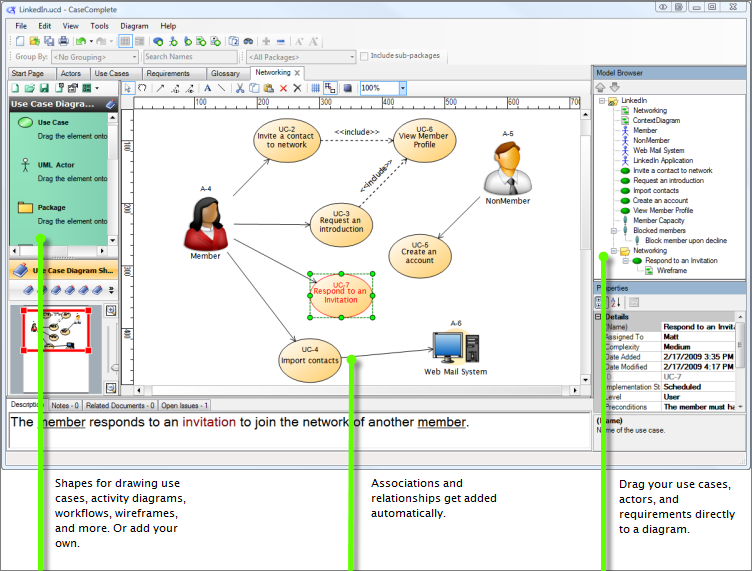This screenshot has width=752, height=571.
Task: Select ContextDiagram in Model Browser
Action: click(x=656, y=121)
